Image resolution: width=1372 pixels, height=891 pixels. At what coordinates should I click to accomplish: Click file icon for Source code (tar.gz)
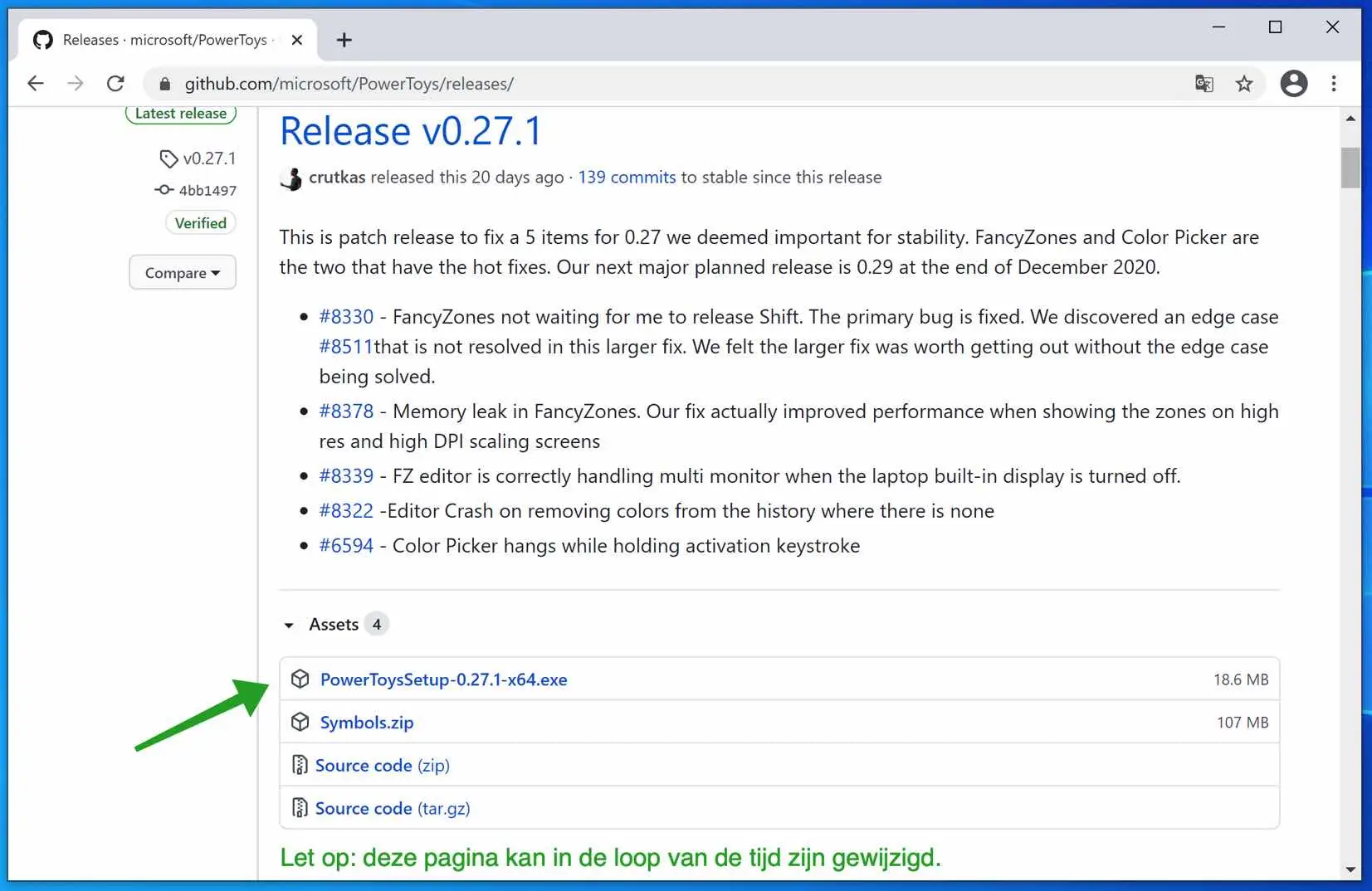click(x=300, y=808)
